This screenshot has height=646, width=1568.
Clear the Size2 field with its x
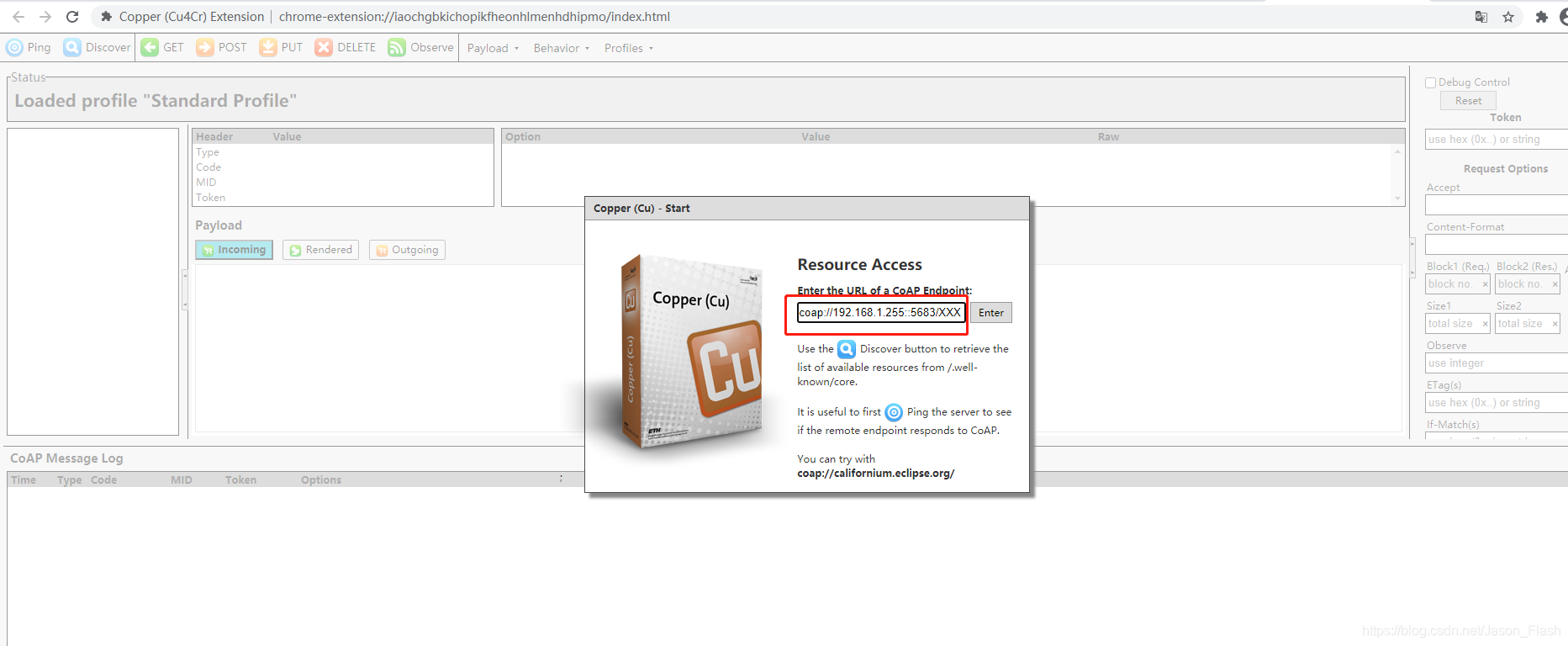coord(1555,324)
